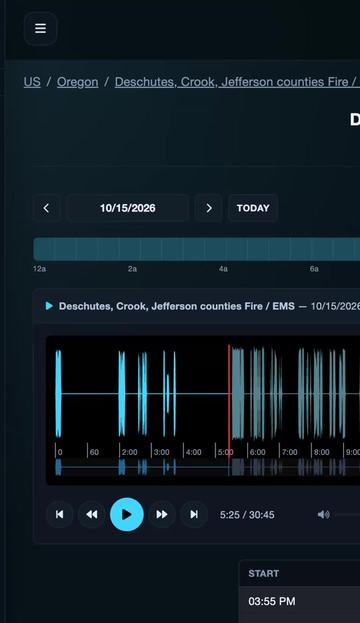Image resolution: width=360 pixels, height=623 pixels.
Task: Go to previous day arrow
Action: (46, 208)
